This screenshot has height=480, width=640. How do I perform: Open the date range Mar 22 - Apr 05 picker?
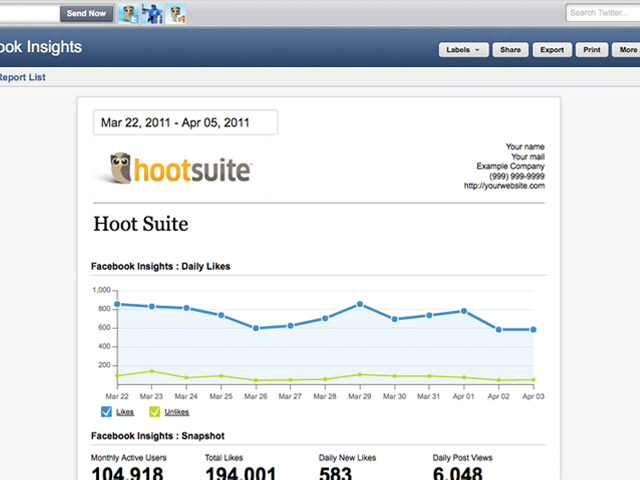[185, 122]
